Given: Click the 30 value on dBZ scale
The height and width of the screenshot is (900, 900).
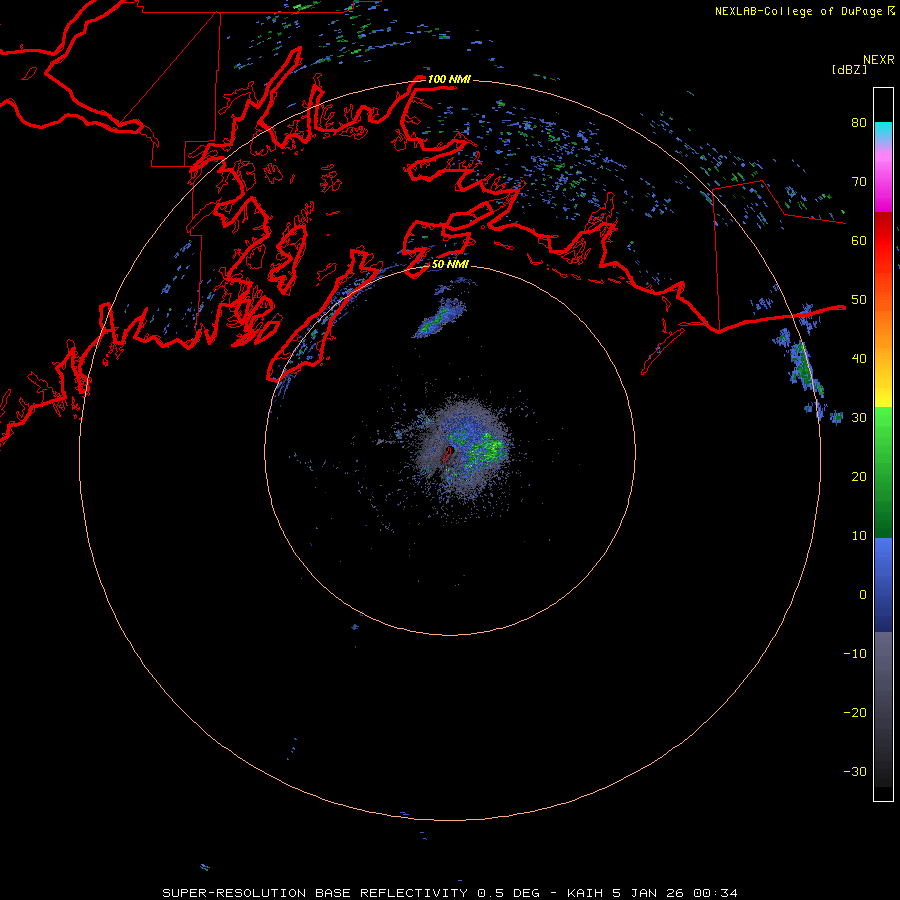Looking at the screenshot, I should click(x=859, y=418).
